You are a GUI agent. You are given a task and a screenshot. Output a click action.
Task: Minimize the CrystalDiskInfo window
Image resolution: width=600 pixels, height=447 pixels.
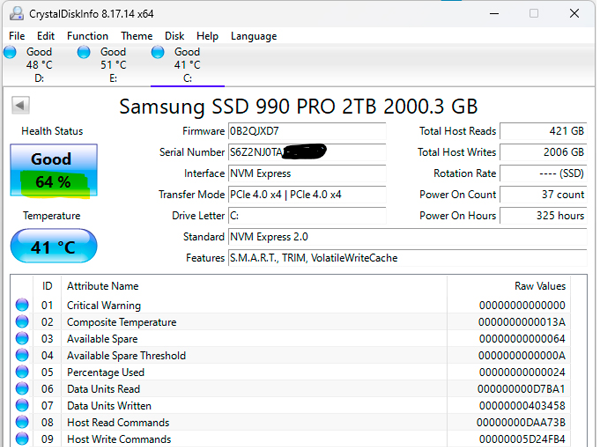click(x=494, y=14)
